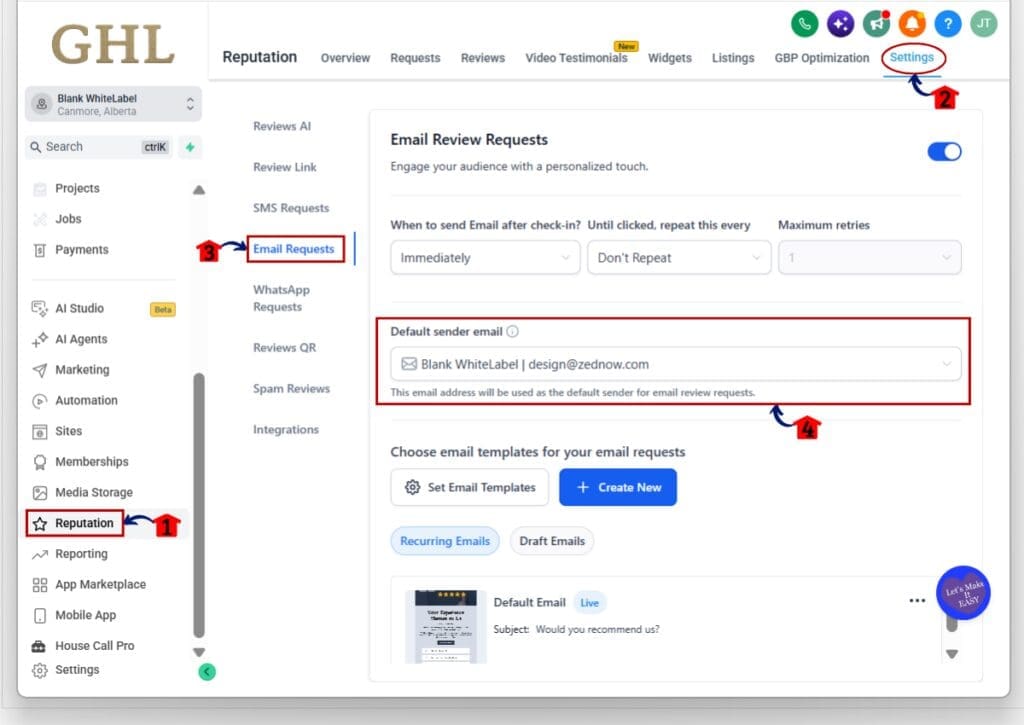The width and height of the screenshot is (1024, 725).
Task: Open the Default sender email dropdown
Action: (x=676, y=364)
